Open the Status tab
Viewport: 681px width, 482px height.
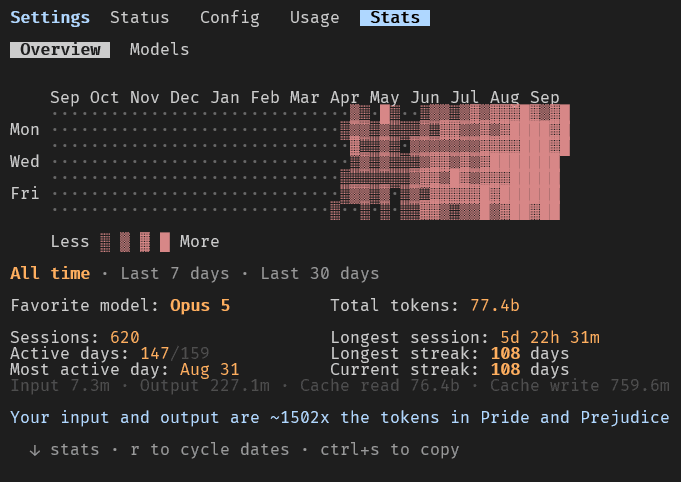(139, 18)
